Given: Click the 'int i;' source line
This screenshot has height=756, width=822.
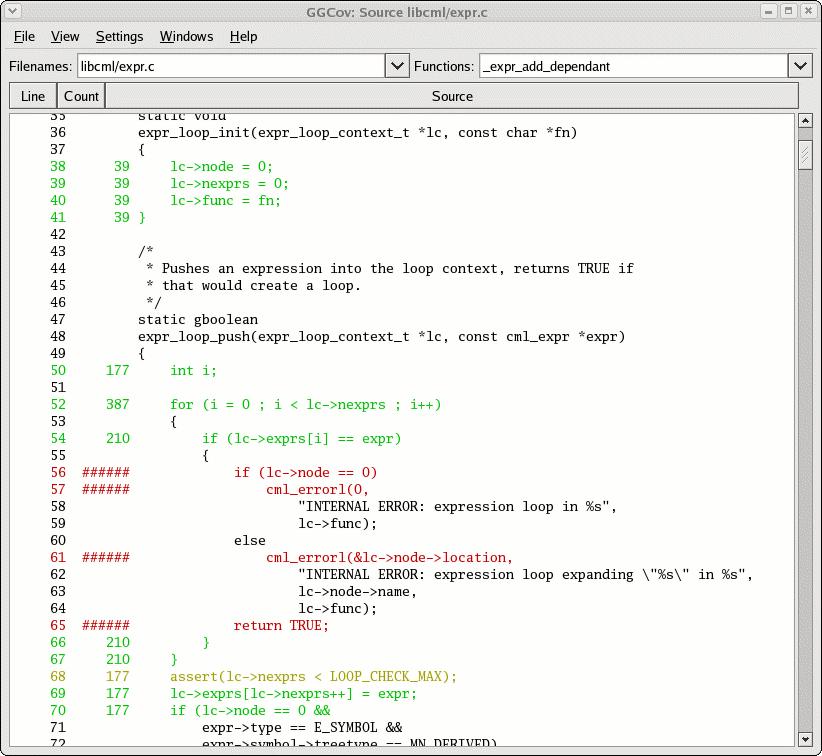Looking at the screenshot, I should click(x=193, y=371).
